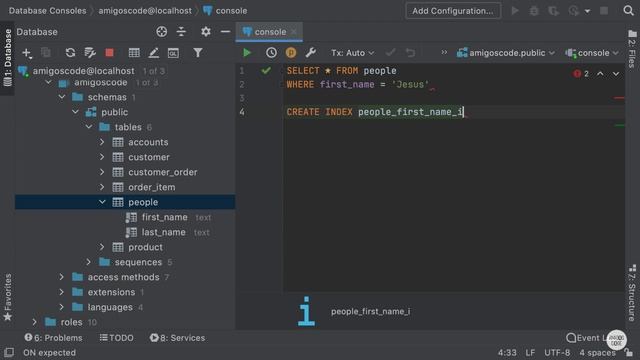Expand the sequences folder
The height and width of the screenshot is (360, 640).
click(89, 262)
